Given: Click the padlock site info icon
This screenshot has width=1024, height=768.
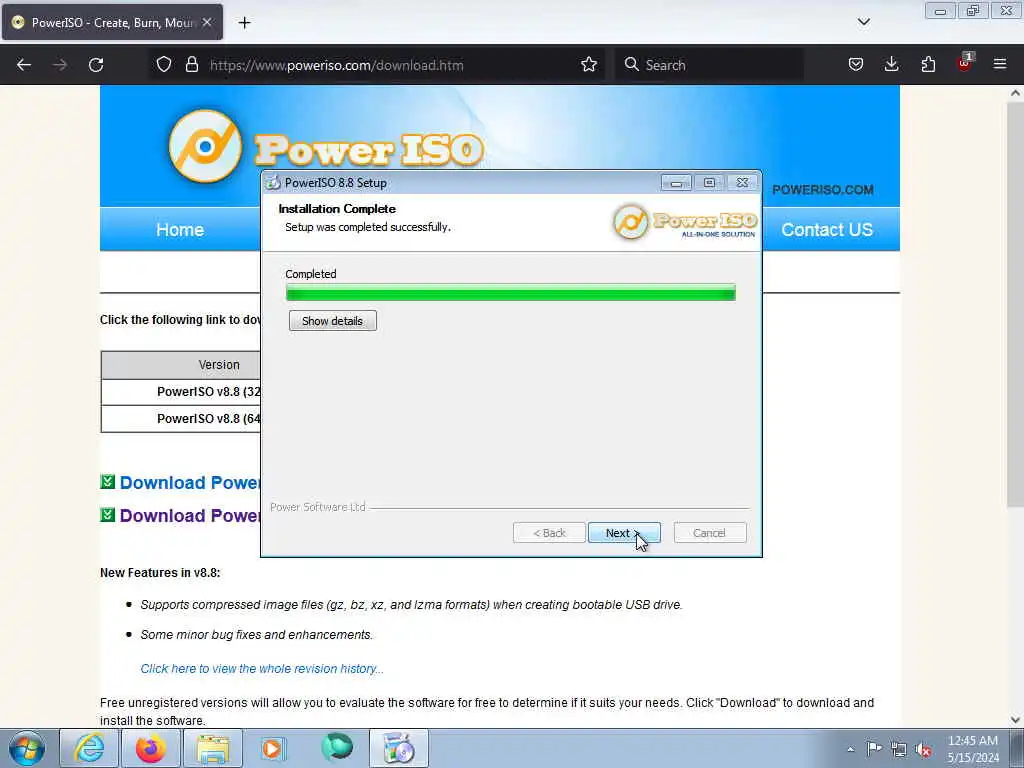Looking at the screenshot, I should 191,65.
